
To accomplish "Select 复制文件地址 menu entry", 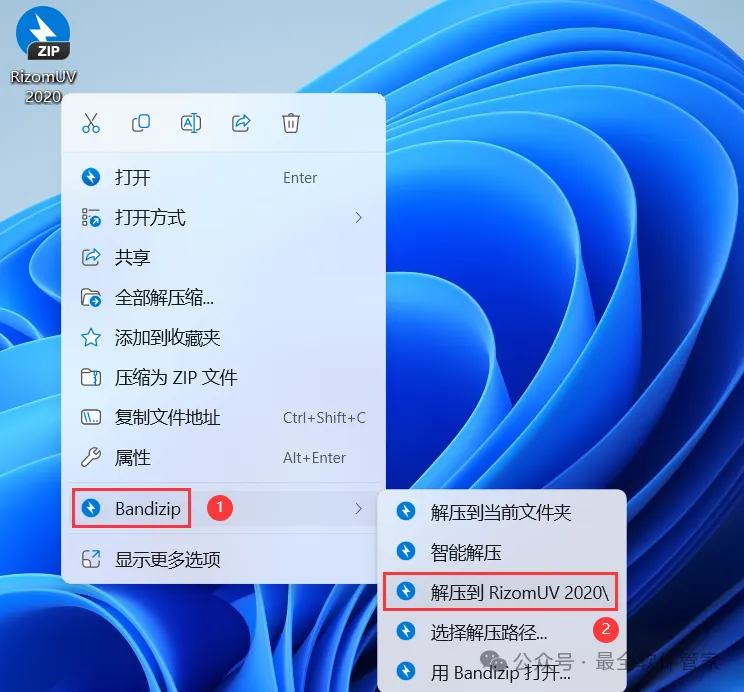I will pos(223,418).
